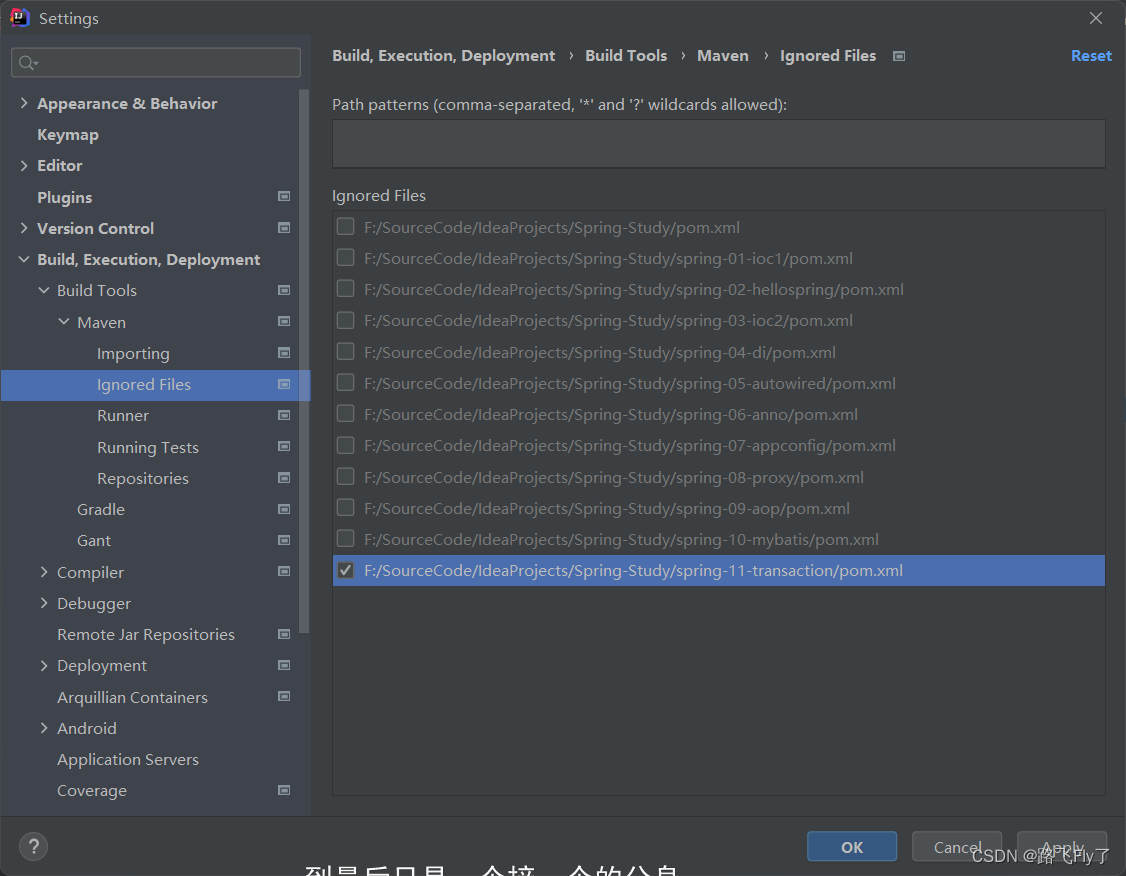The height and width of the screenshot is (876, 1126).
Task: Click the settings tree vertical scrollbar
Action: [x=304, y=361]
